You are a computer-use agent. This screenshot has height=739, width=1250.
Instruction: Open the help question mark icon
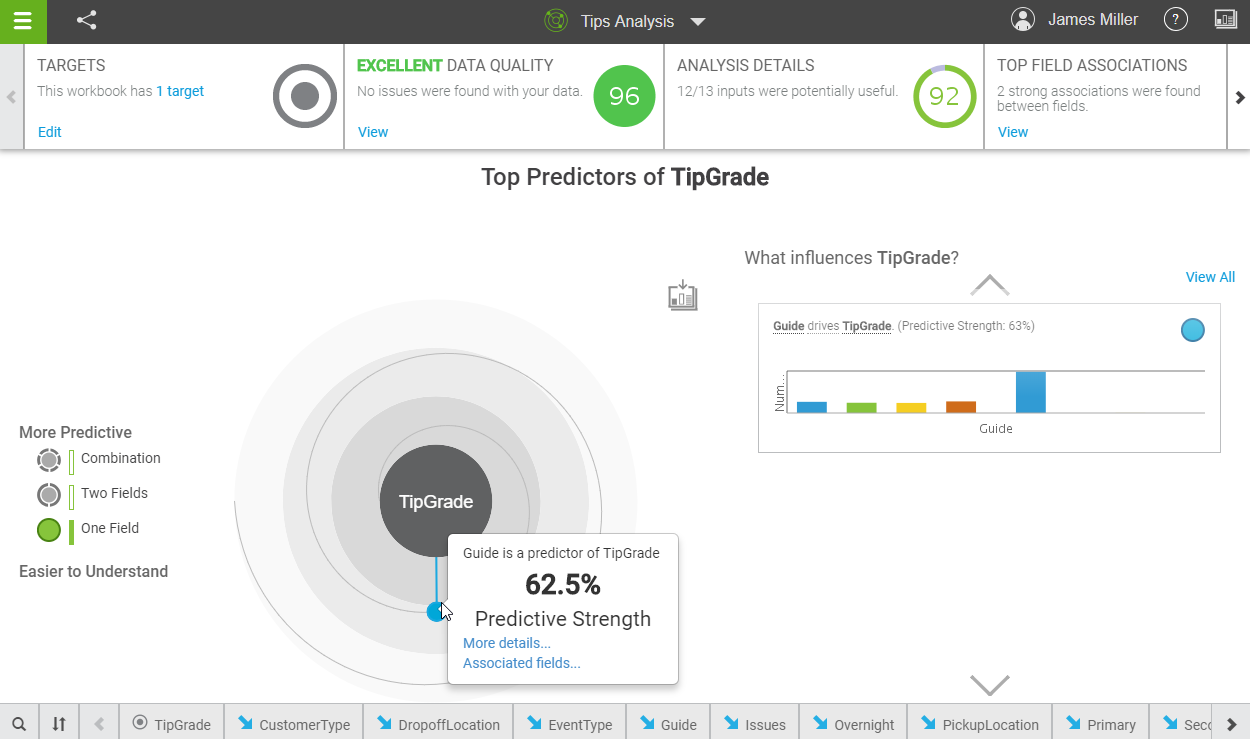pyautogui.click(x=1176, y=20)
